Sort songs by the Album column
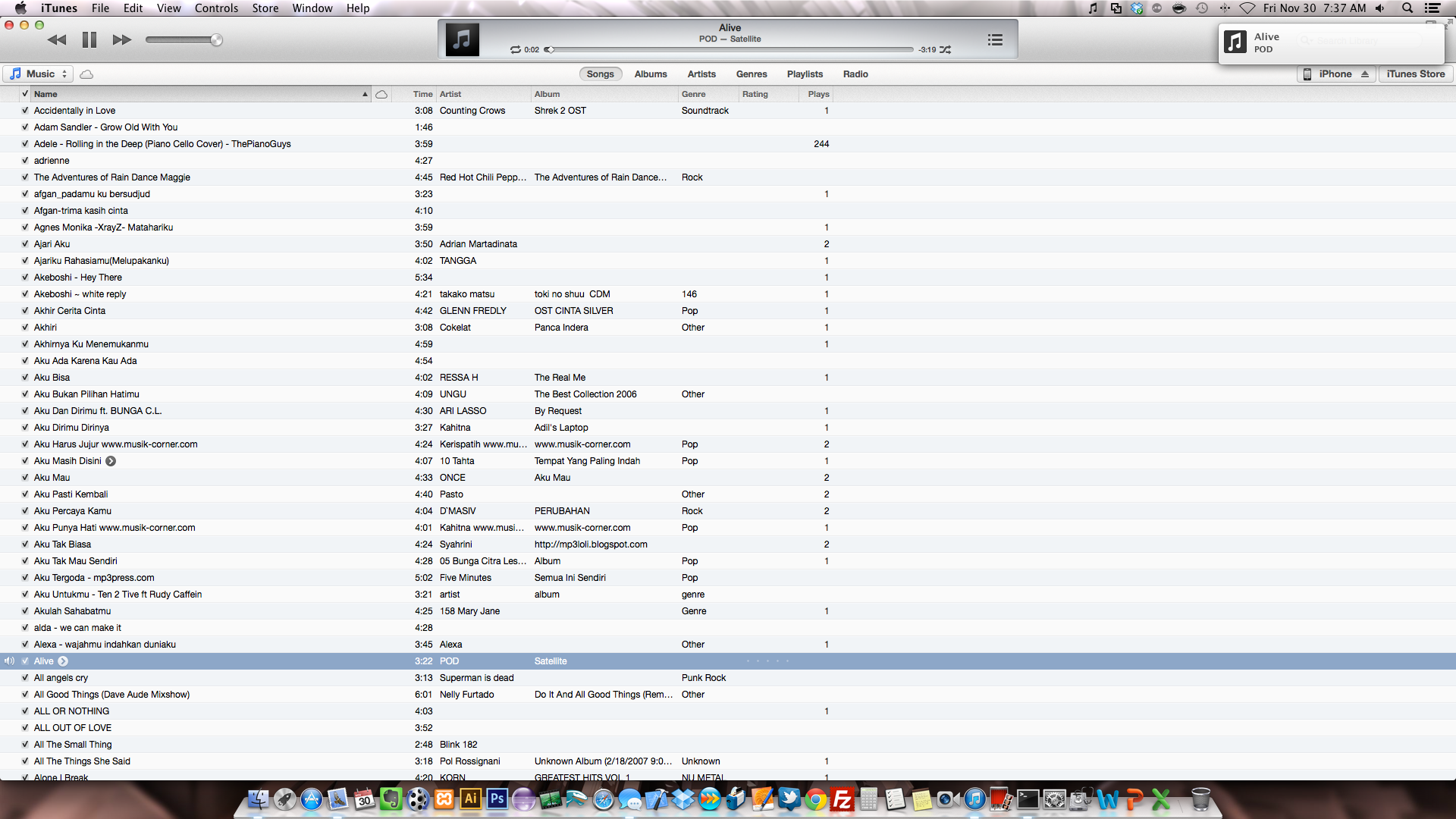Screen dimensions: 1456x819 pos(604,94)
